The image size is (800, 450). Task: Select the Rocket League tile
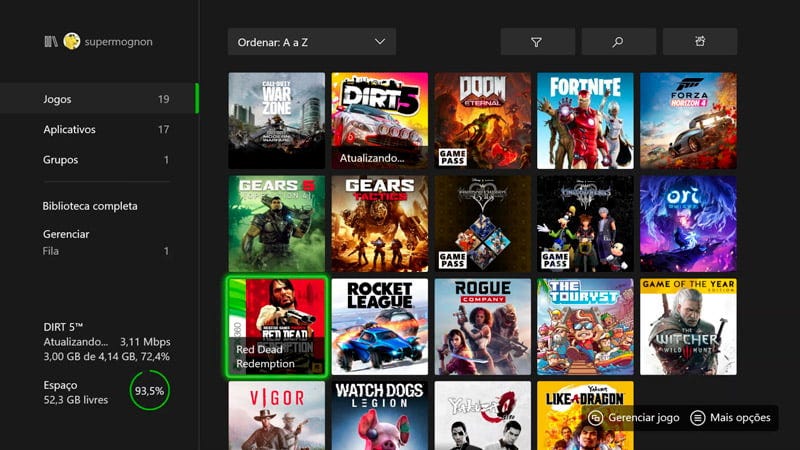pos(380,327)
